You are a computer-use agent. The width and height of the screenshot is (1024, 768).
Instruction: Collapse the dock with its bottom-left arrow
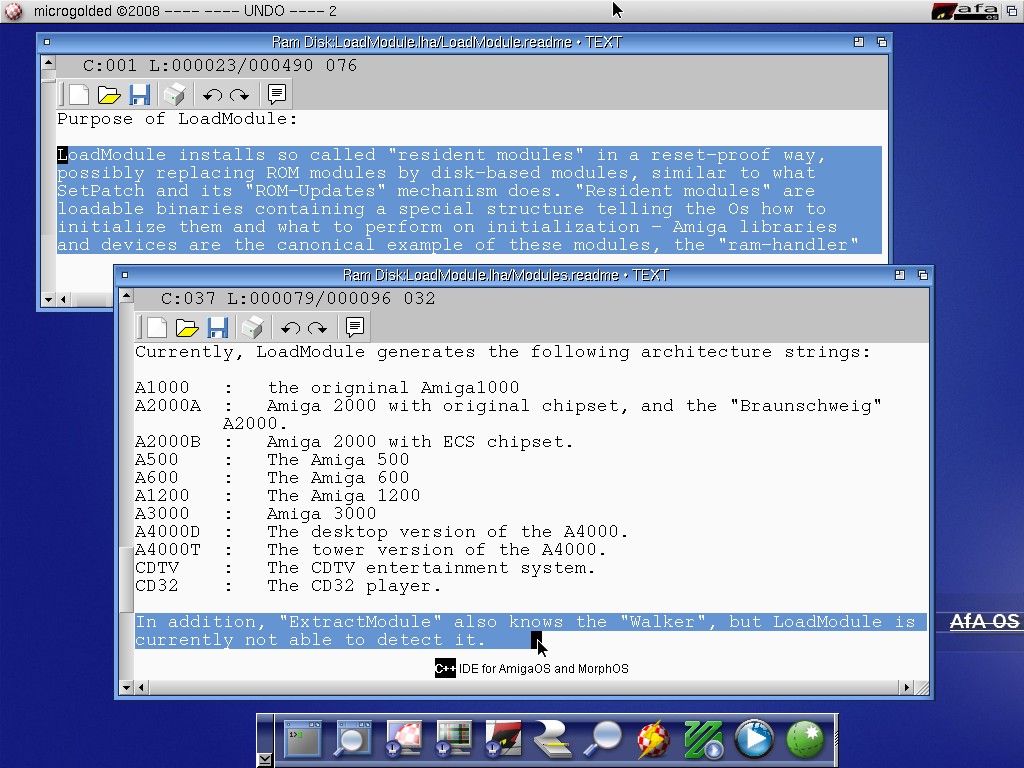[x=264, y=760]
